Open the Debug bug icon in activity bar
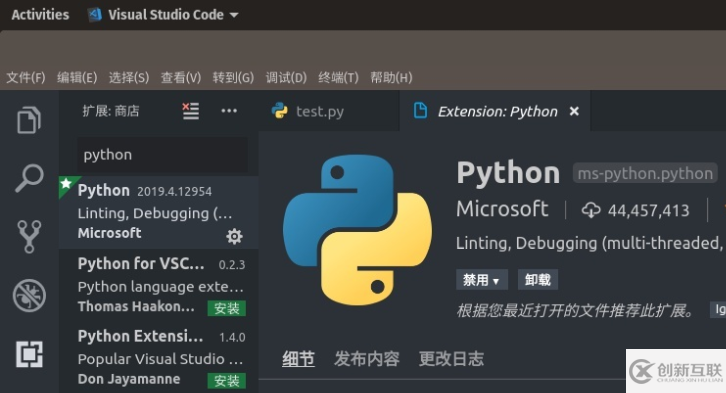 click(x=29, y=295)
